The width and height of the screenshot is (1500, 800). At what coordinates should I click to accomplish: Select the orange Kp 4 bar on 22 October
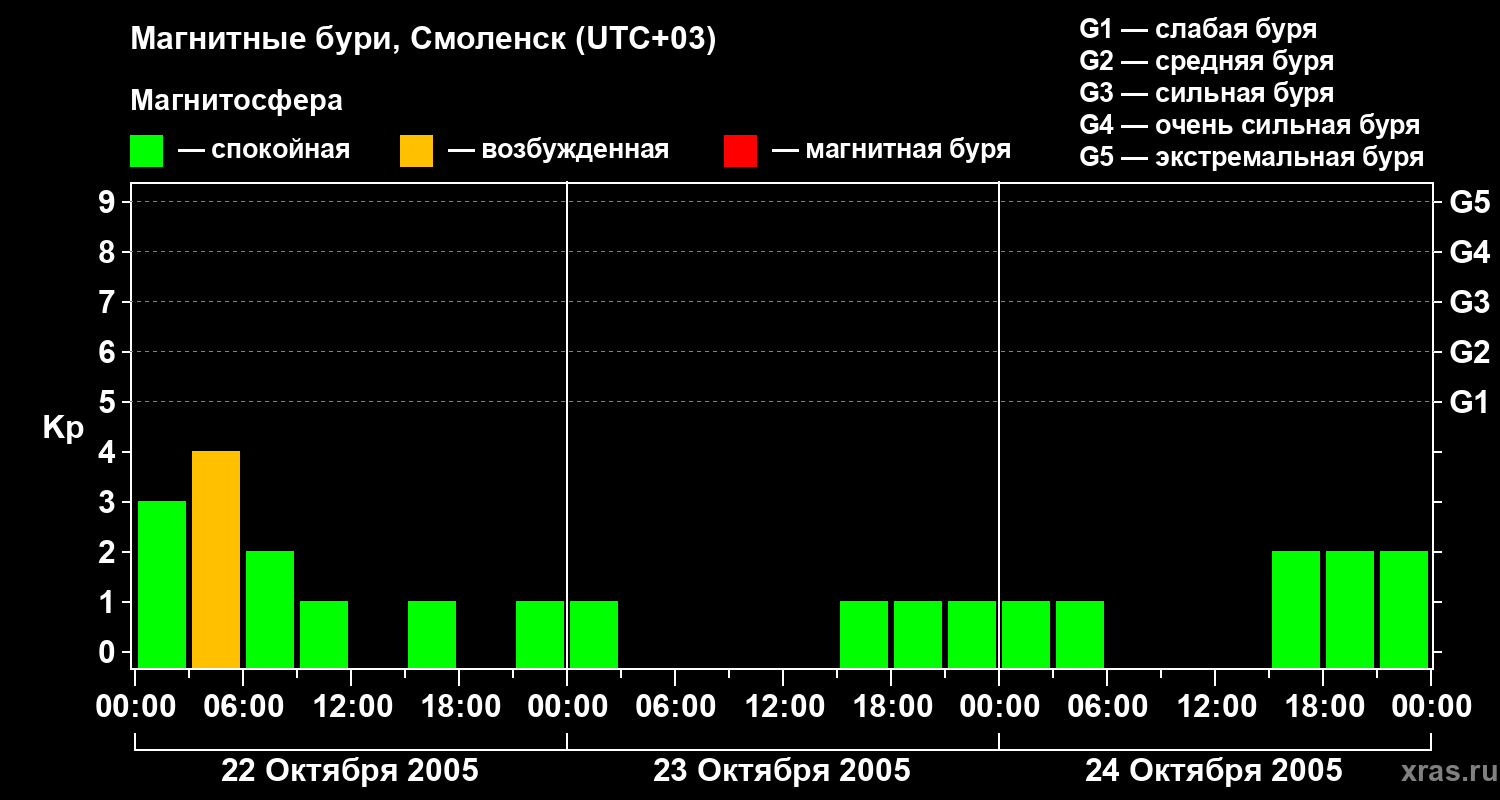tap(216, 559)
